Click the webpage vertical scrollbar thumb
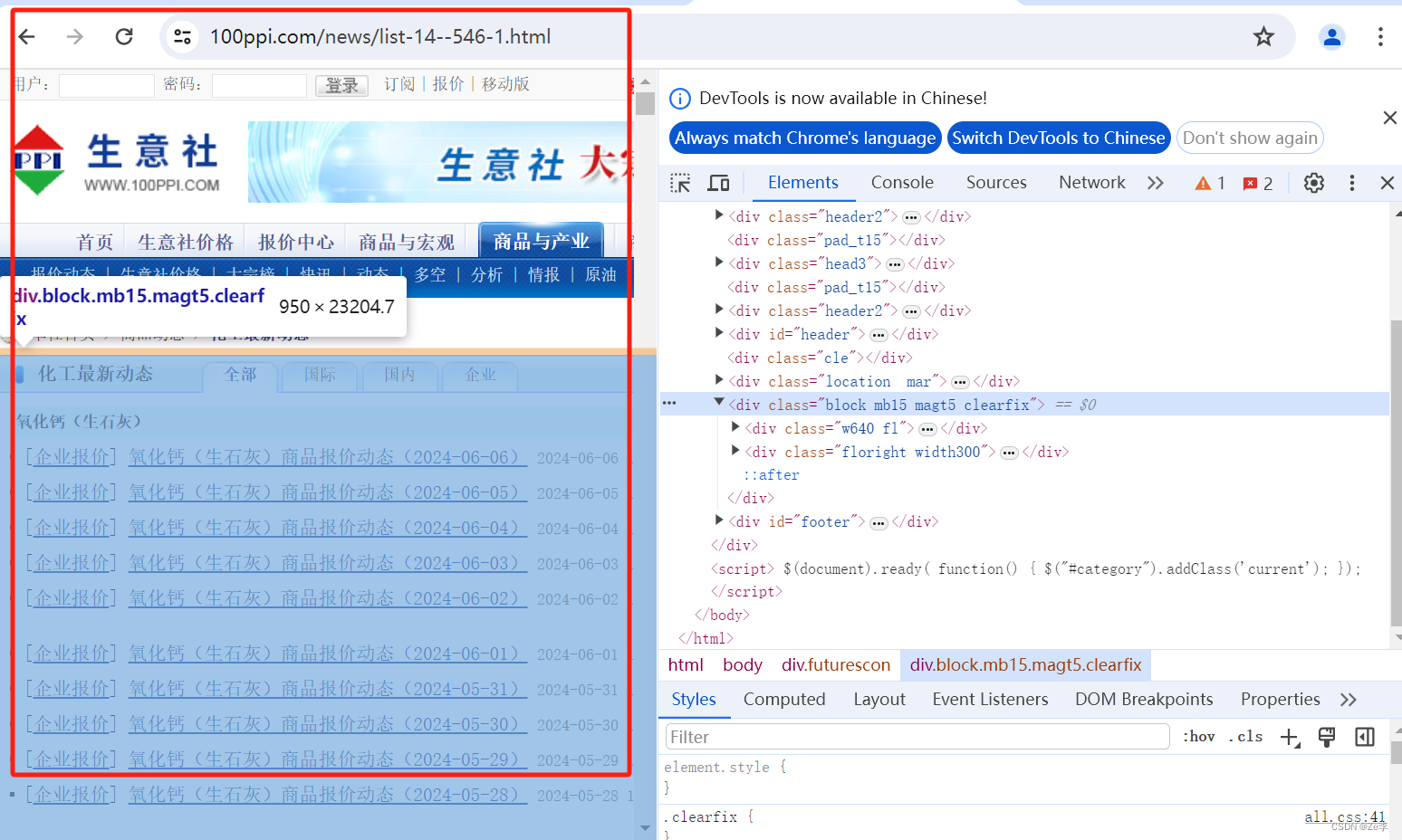The height and width of the screenshot is (840, 1402). (x=645, y=103)
